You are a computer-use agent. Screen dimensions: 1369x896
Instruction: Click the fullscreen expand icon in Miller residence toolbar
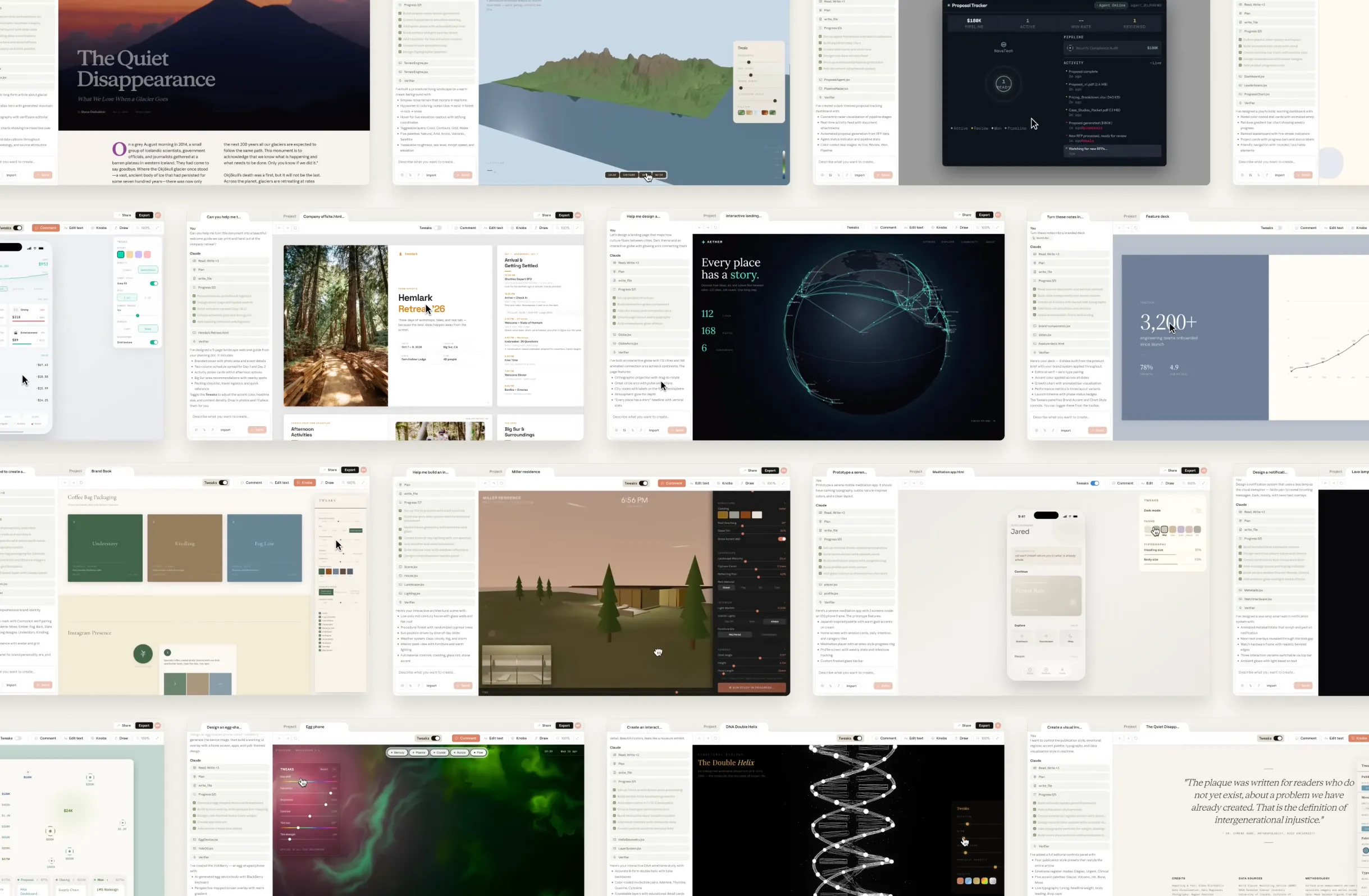pyautogui.click(x=783, y=483)
